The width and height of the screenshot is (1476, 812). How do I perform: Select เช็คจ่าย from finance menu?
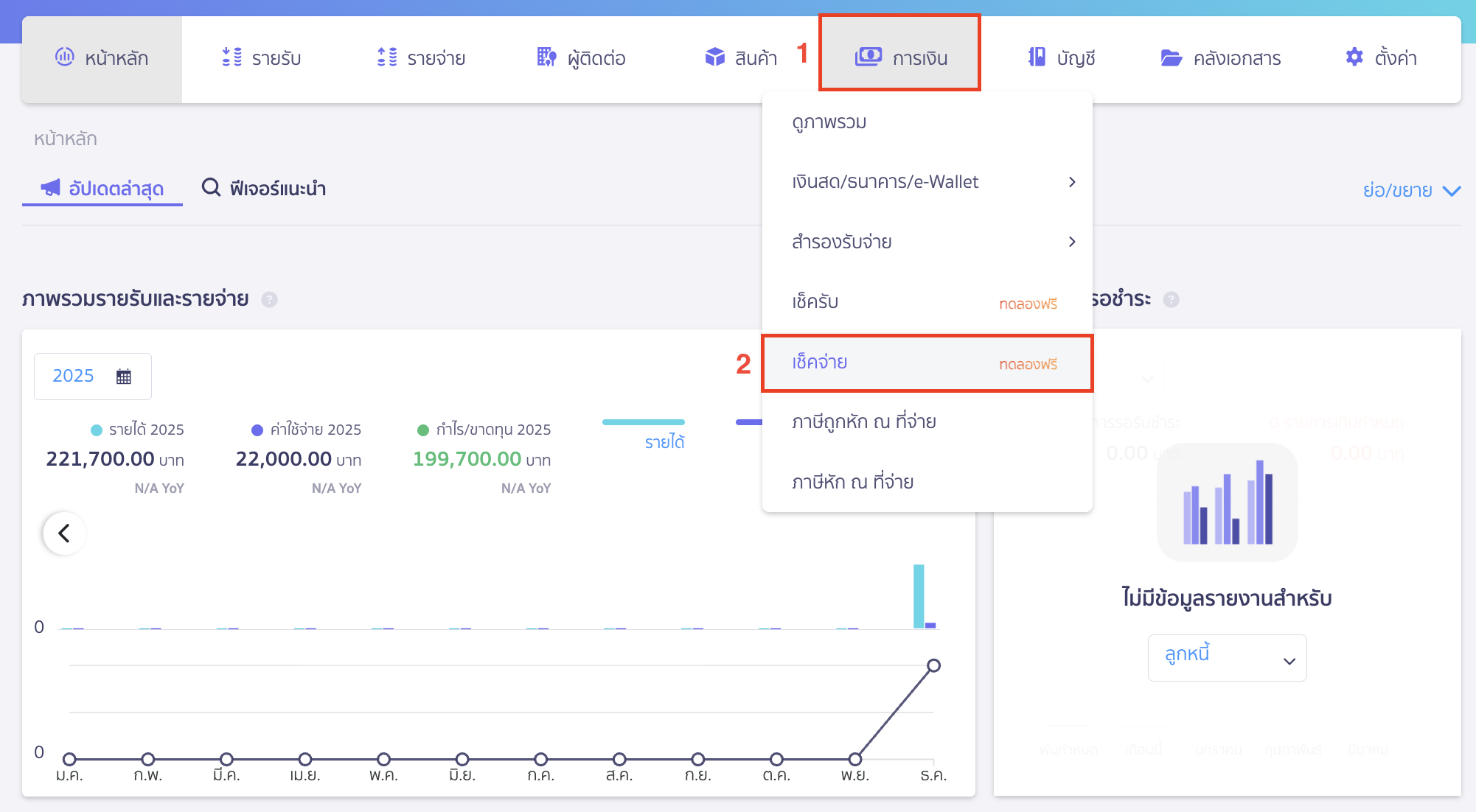pos(820,363)
